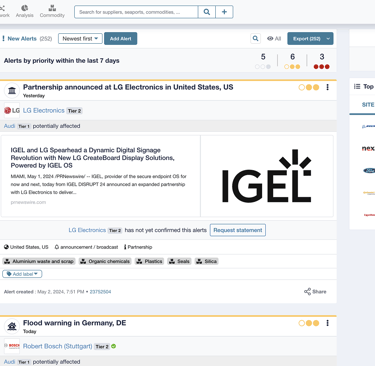Open the three-dot menu on Flood warning alert
The width and height of the screenshot is (375, 366).
pyautogui.click(x=328, y=323)
